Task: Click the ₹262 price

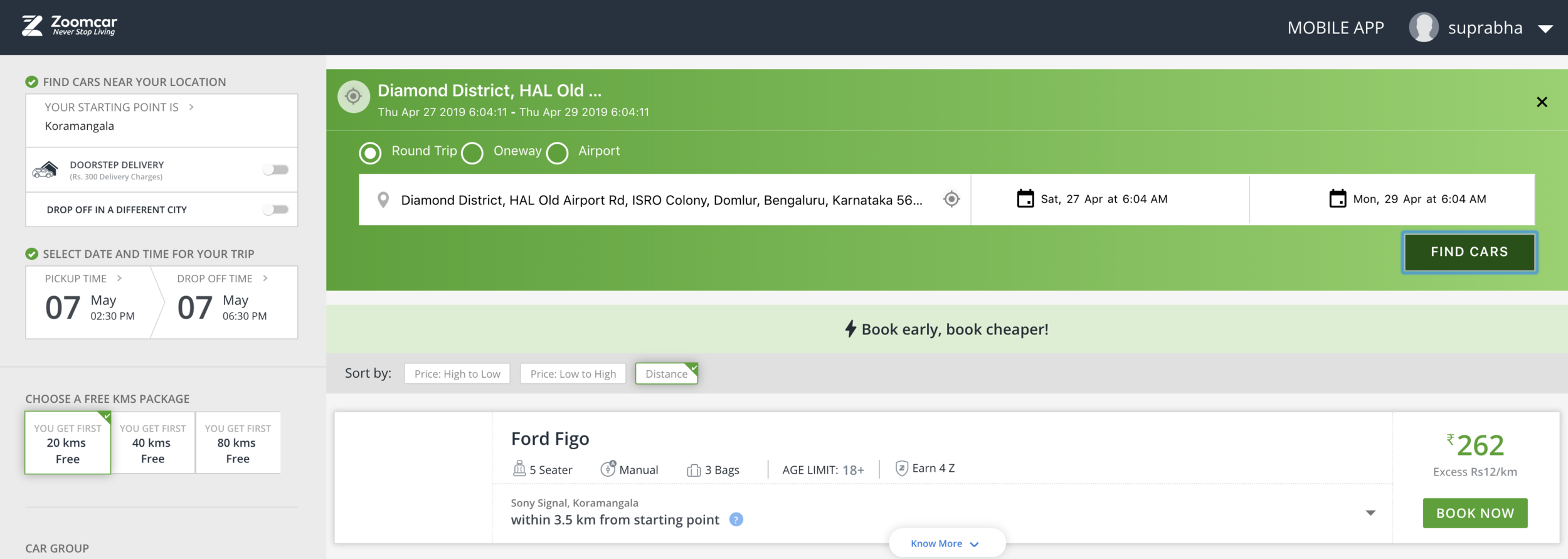Action: [x=1475, y=445]
